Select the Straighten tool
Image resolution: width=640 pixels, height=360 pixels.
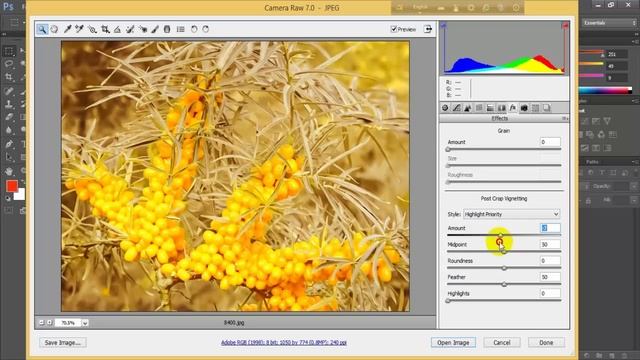117,29
